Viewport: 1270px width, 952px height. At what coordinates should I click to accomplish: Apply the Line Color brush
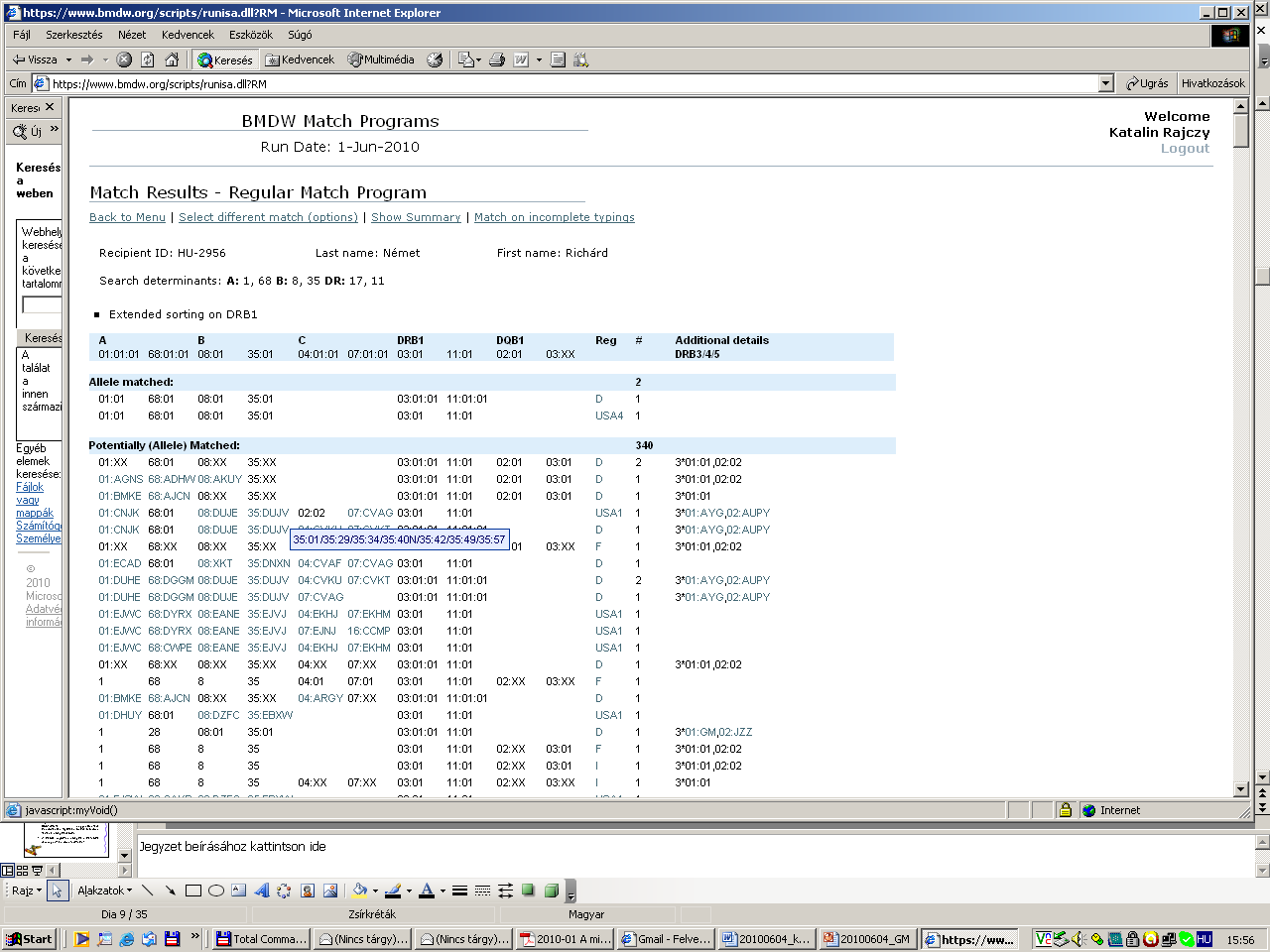click(393, 891)
